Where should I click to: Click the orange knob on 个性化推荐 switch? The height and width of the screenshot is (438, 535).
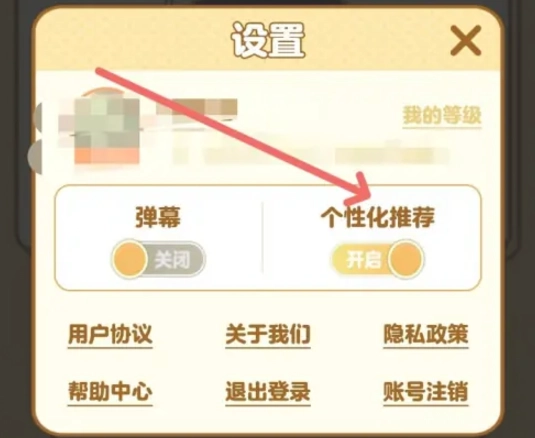tap(406, 260)
